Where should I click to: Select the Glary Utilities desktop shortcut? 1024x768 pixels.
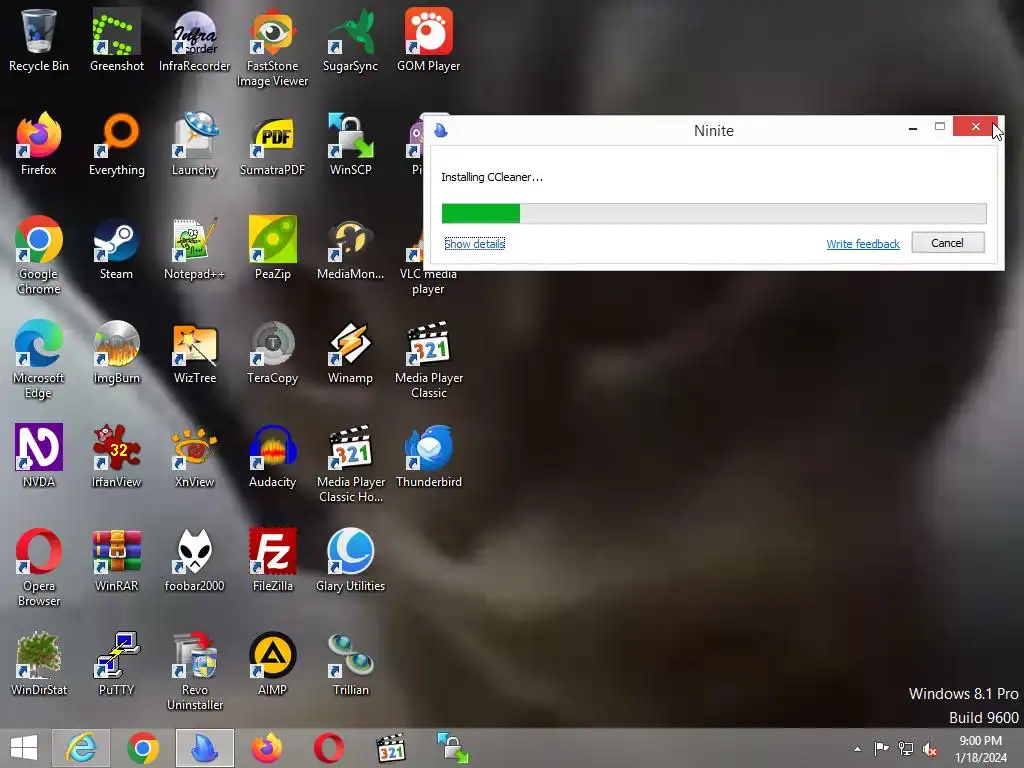(x=350, y=560)
